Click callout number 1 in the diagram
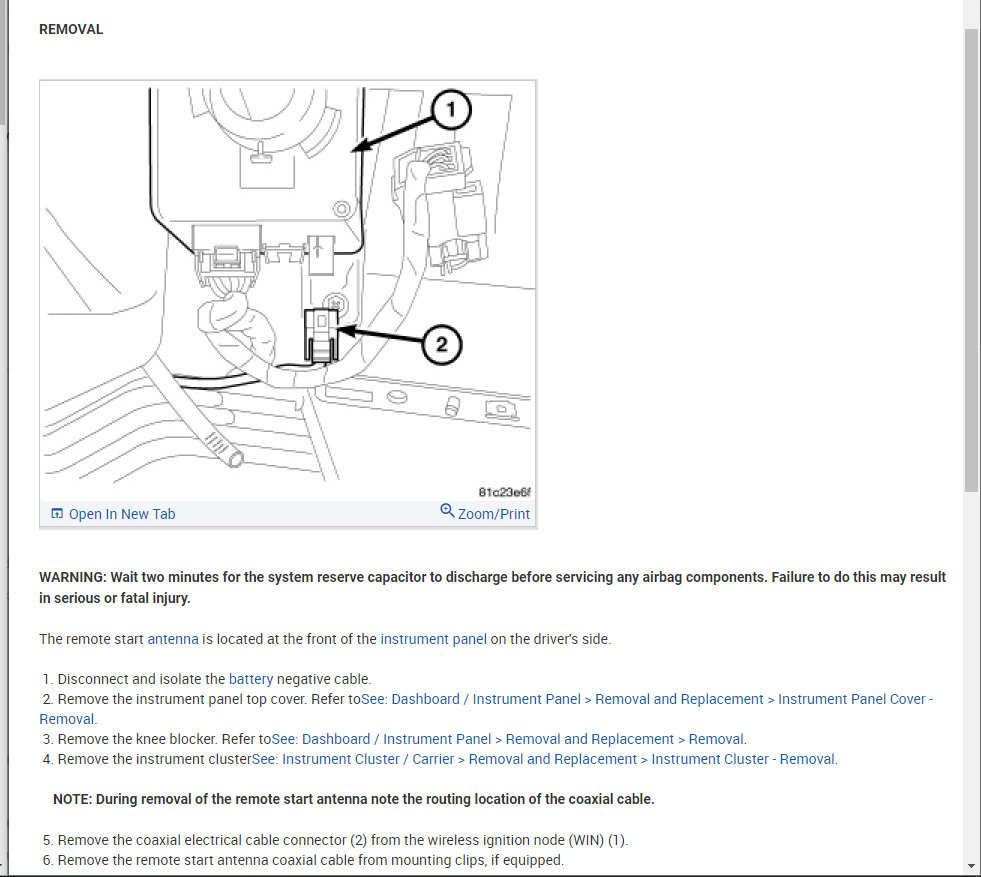This screenshot has height=877, width=981. [450, 110]
